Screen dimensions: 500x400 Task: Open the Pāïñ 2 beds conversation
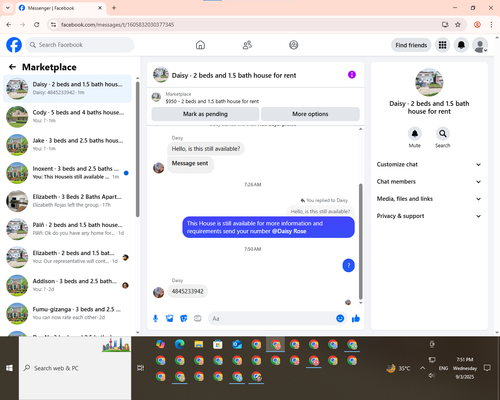pos(67,229)
